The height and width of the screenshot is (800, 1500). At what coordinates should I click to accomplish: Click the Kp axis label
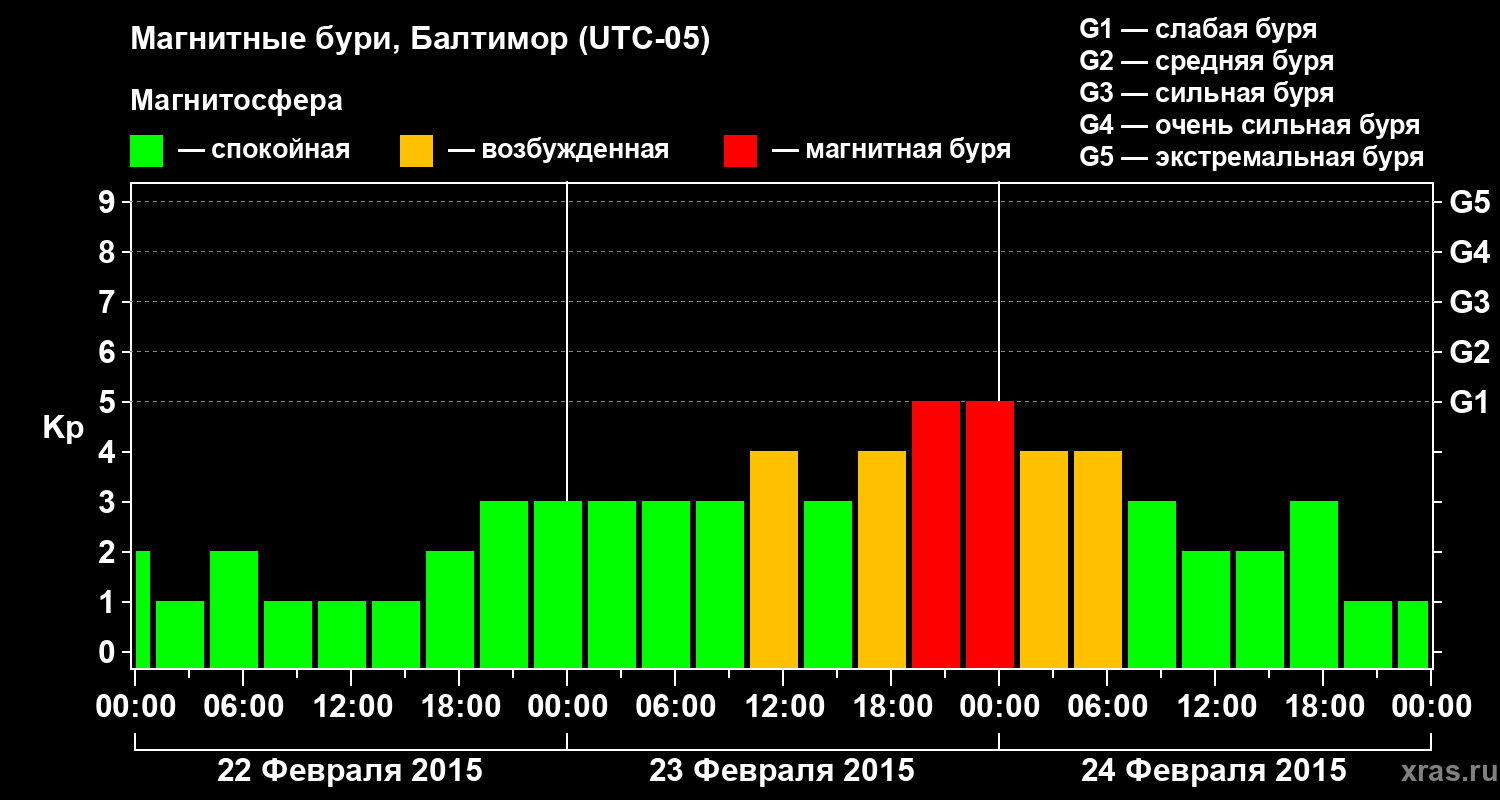(63, 429)
